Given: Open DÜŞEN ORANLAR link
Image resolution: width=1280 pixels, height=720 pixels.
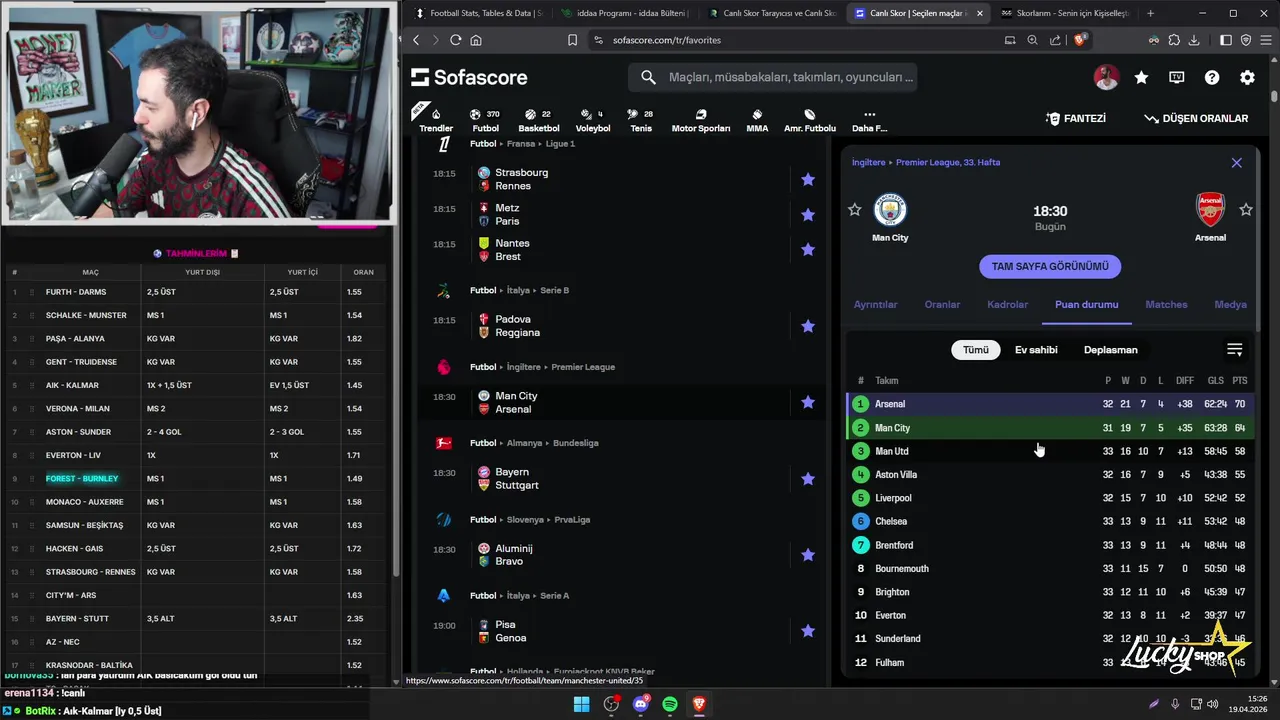Looking at the screenshot, I should (x=1196, y=118).
